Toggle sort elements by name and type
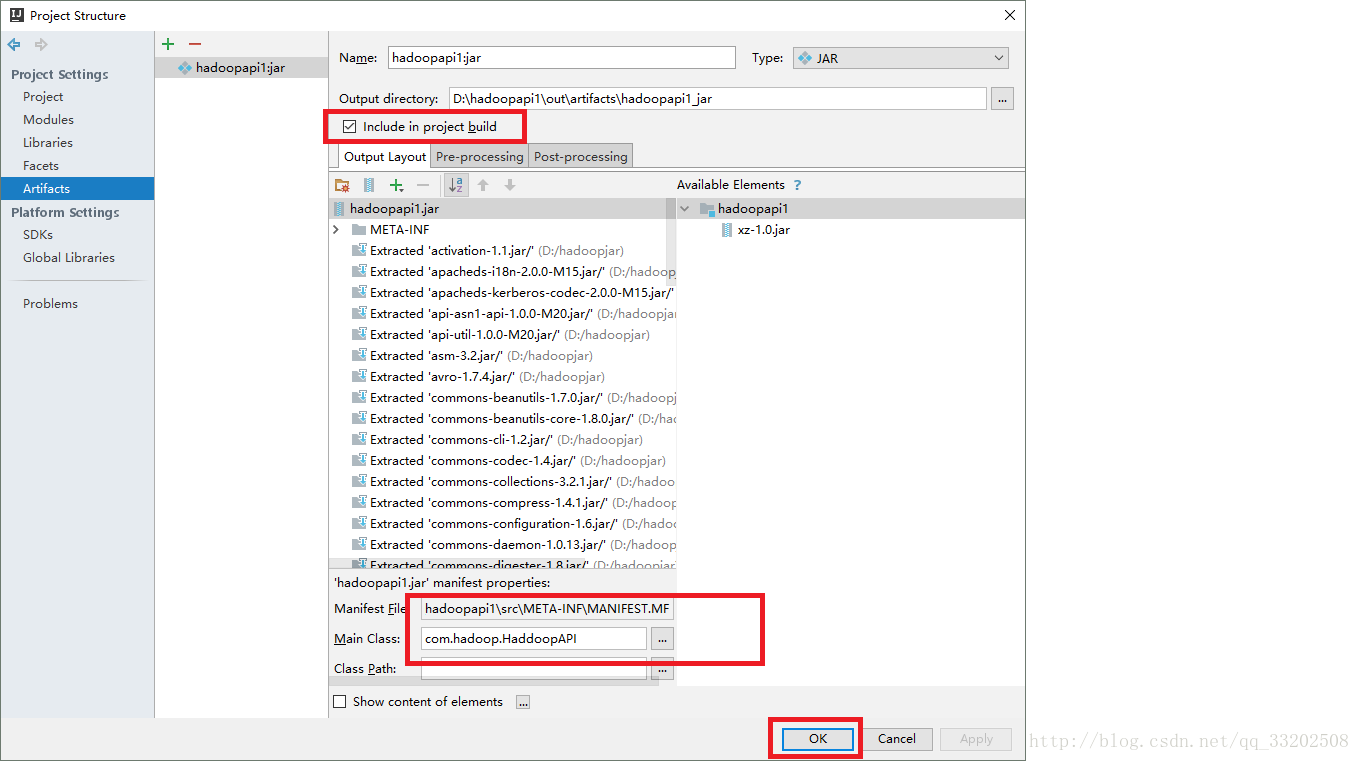Viewport: 1360px width, 761px height. [x=456, y=185]
